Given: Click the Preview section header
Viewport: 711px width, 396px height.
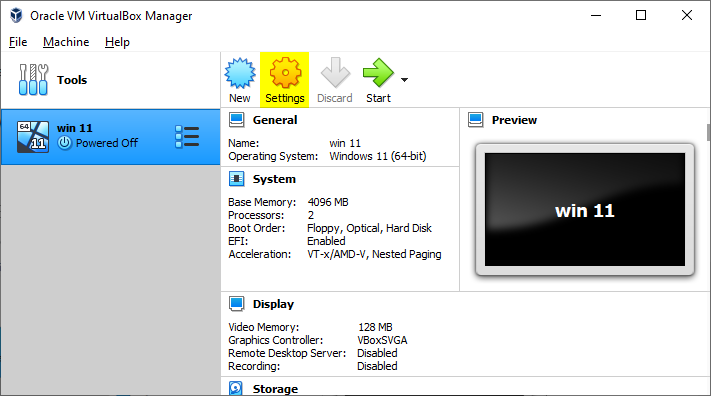Looking at the screenshot, I should point(514,120).
